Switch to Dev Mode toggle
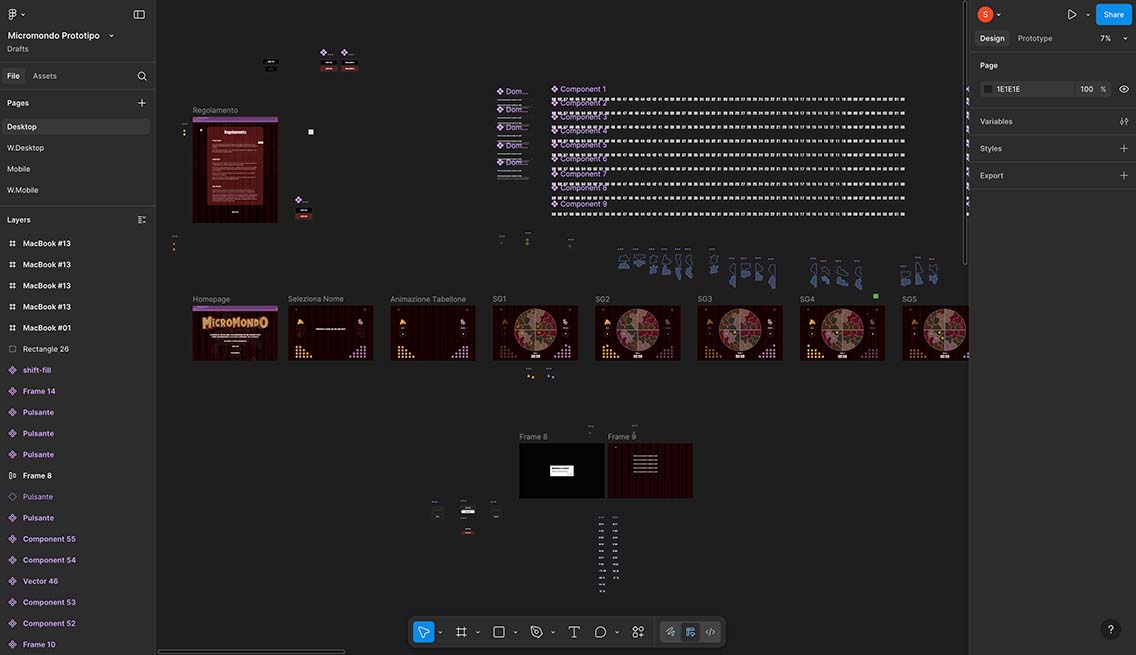Viewport: 1136px width, 655px height. pos(710,632)
